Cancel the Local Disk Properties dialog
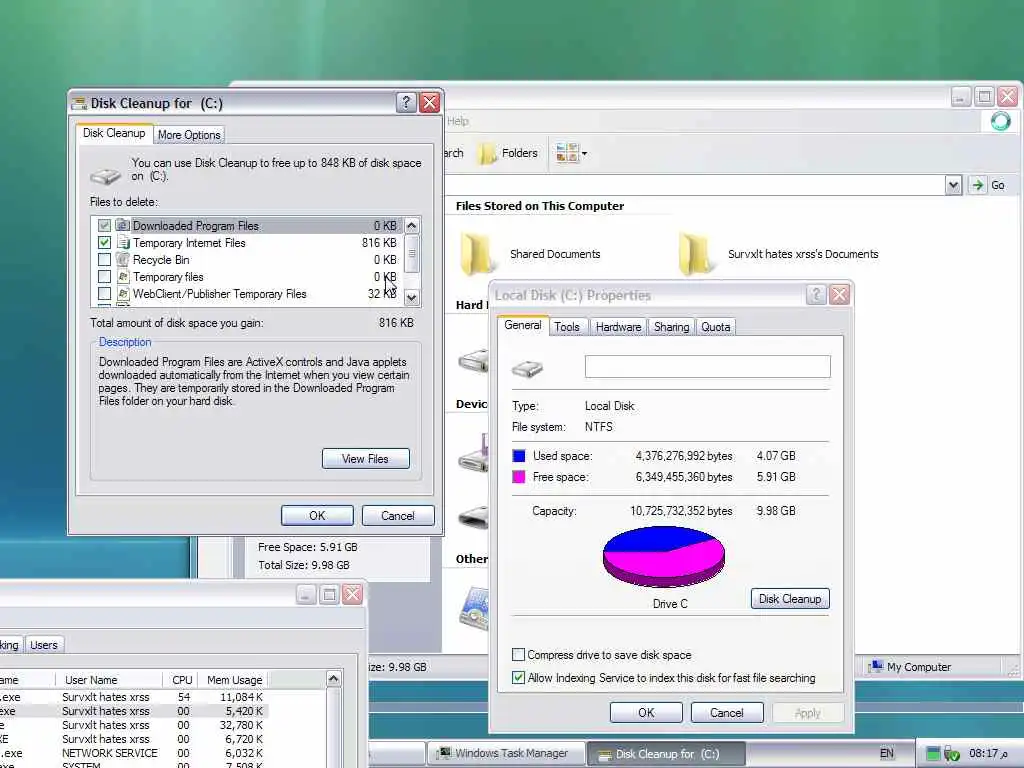This screenshot has width=1024, height=768. tap(727, 712)
